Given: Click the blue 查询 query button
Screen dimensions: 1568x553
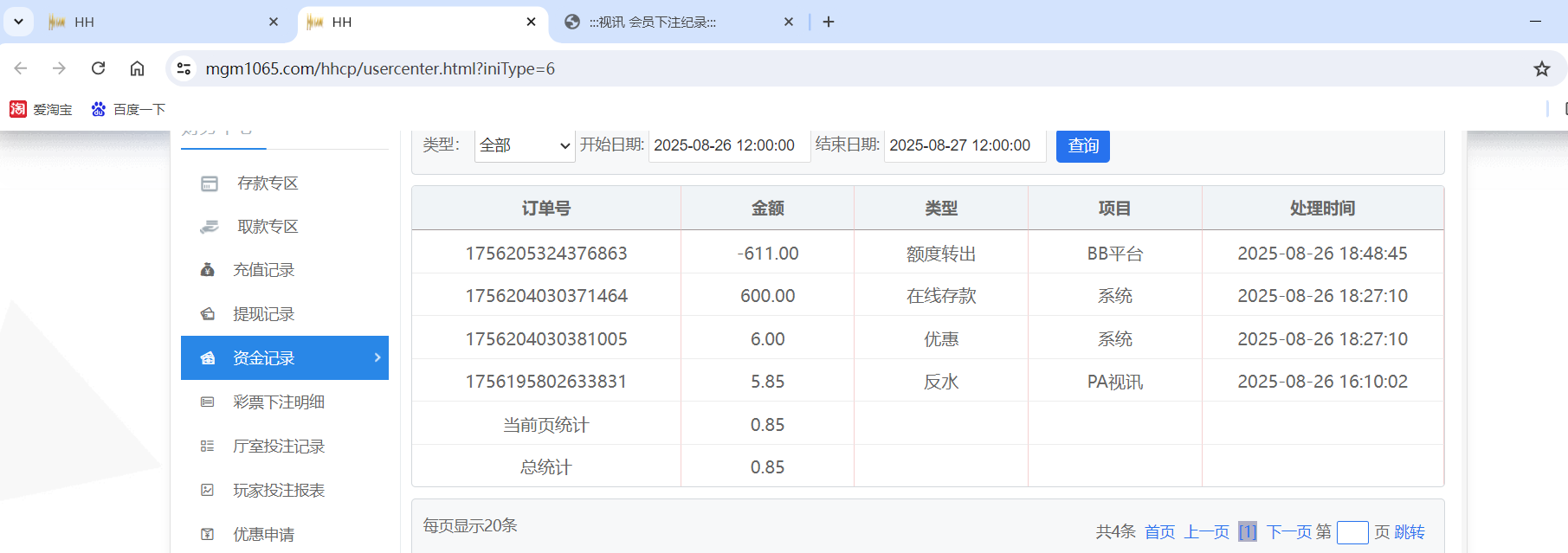Looking at the screenshot, I should point(1082,145).
